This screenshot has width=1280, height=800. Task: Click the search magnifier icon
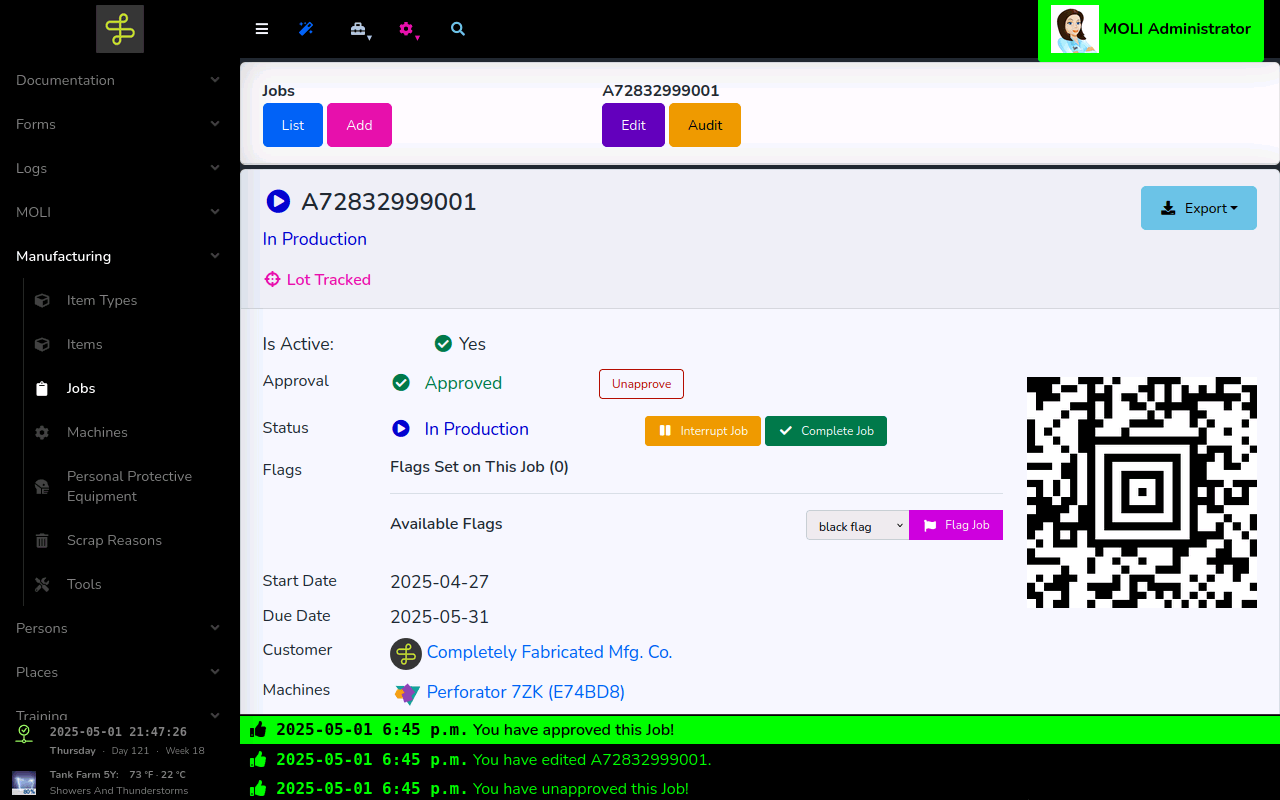coord(458,29)
